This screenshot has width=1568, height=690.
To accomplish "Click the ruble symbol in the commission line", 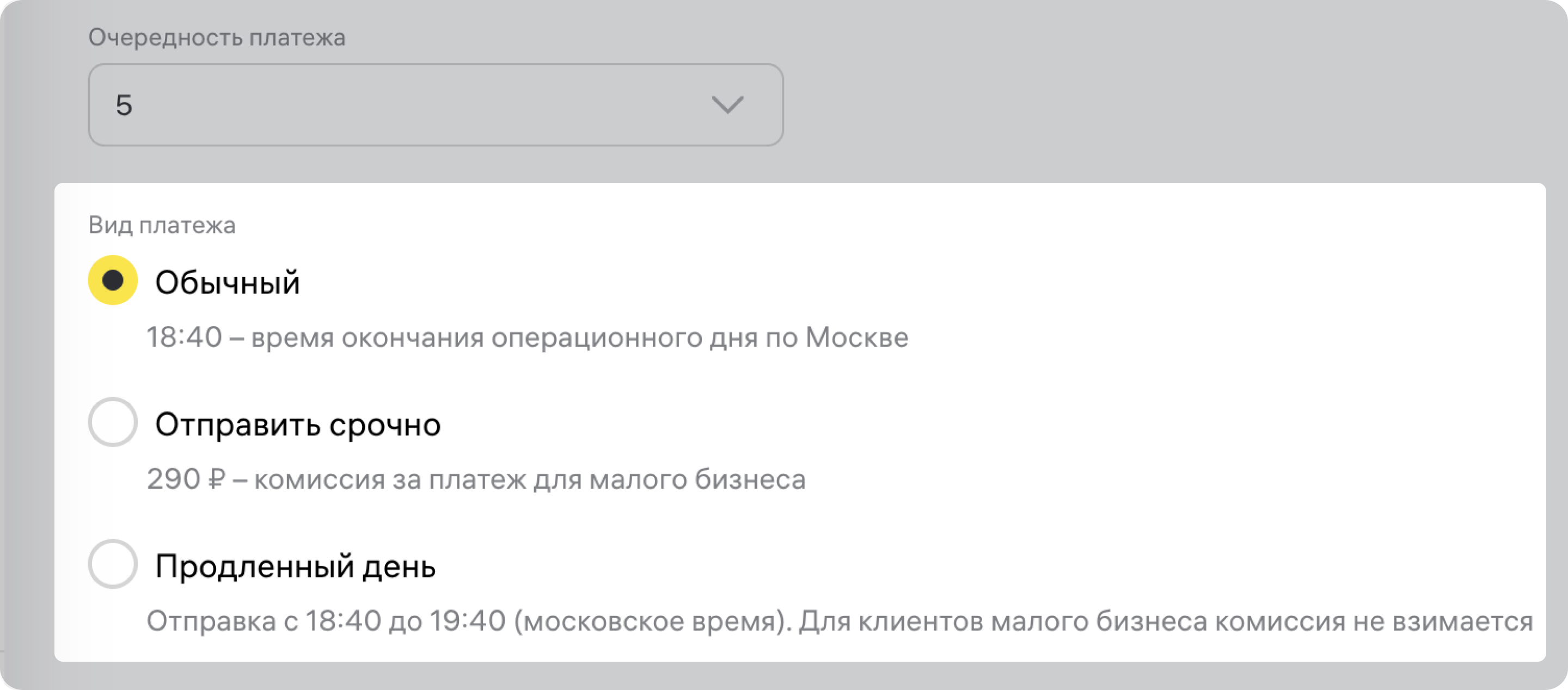I will tap(217, 479).
